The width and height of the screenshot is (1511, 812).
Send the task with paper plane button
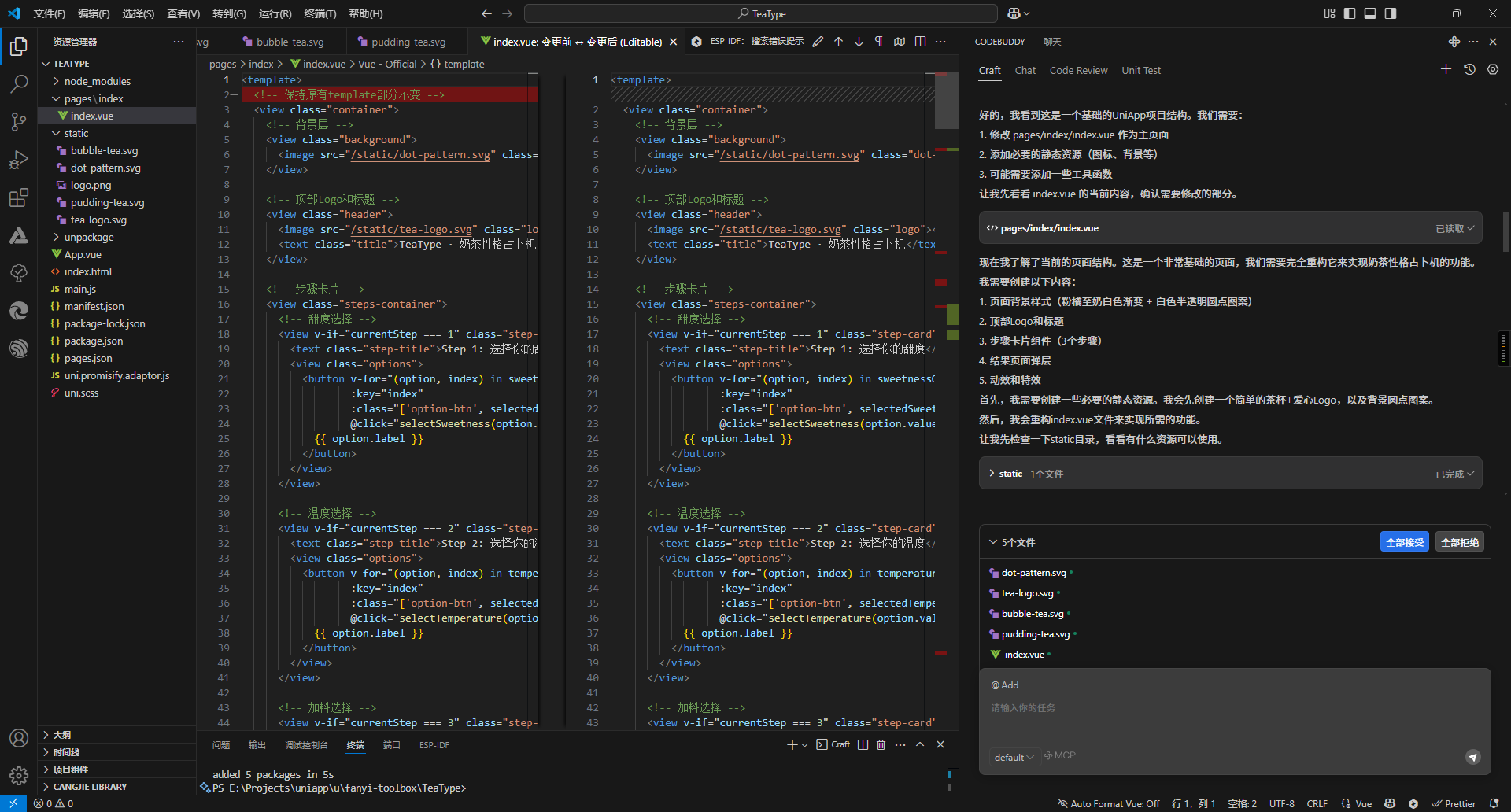click(1473, 757)
